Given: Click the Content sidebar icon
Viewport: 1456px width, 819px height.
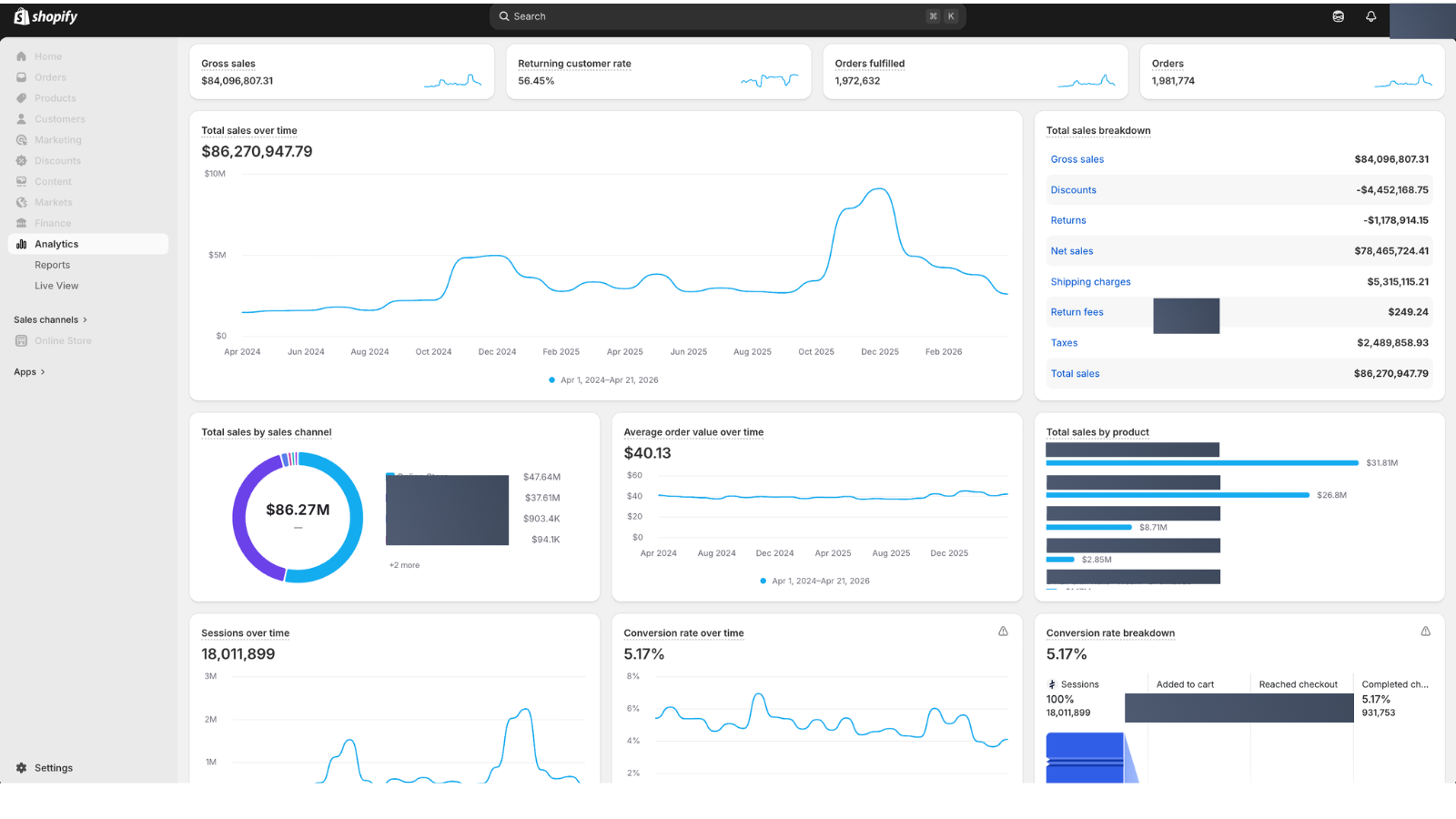Looking at the screenshot, I should click(x=21, y=182).
